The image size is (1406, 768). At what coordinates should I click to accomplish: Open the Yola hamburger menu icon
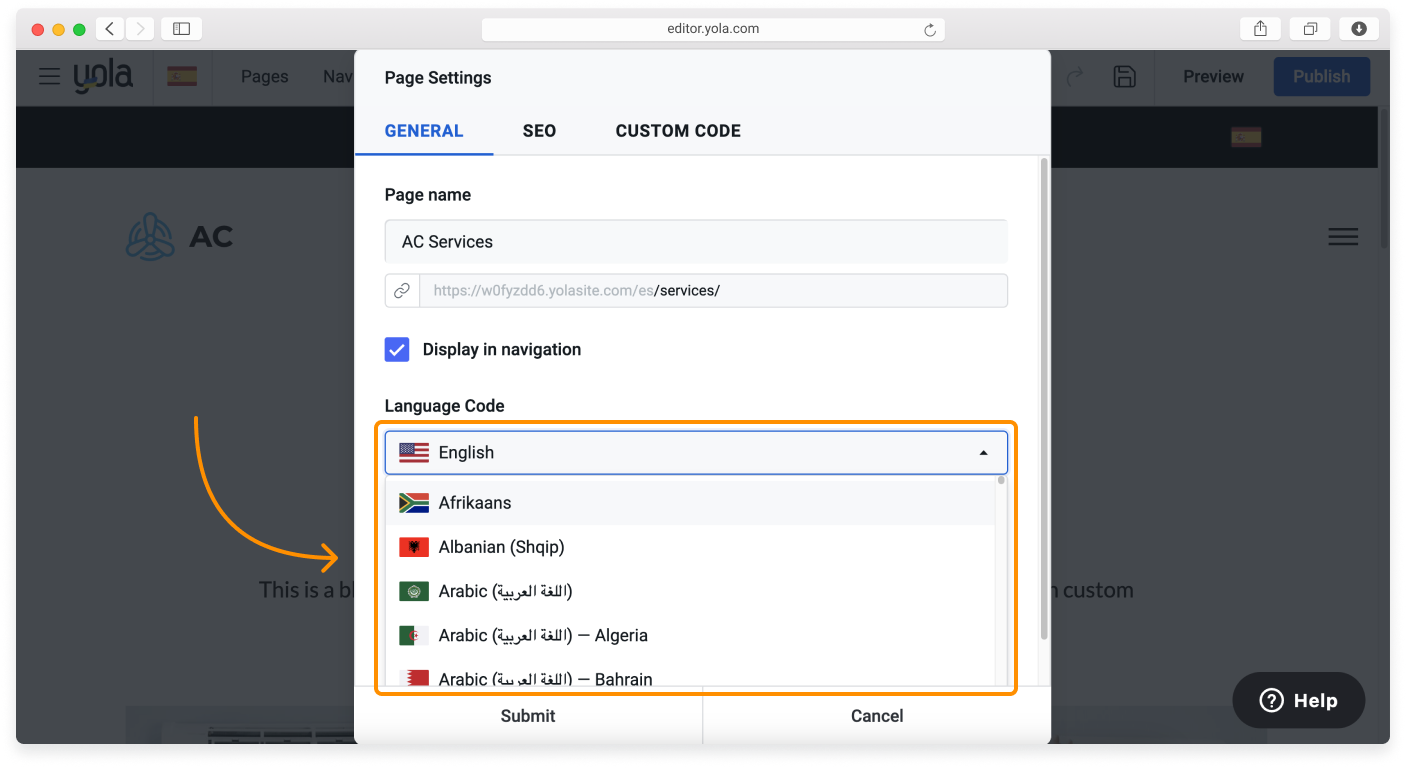click(49, 77)
